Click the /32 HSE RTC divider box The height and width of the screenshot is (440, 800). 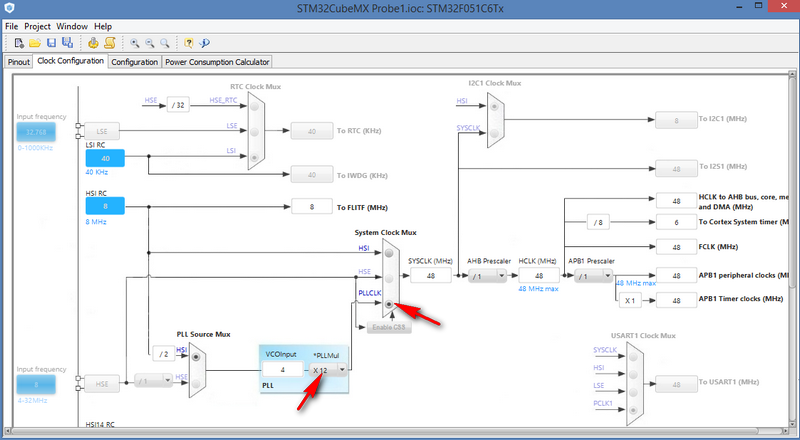pyautogui.click(x=178, y=105)
